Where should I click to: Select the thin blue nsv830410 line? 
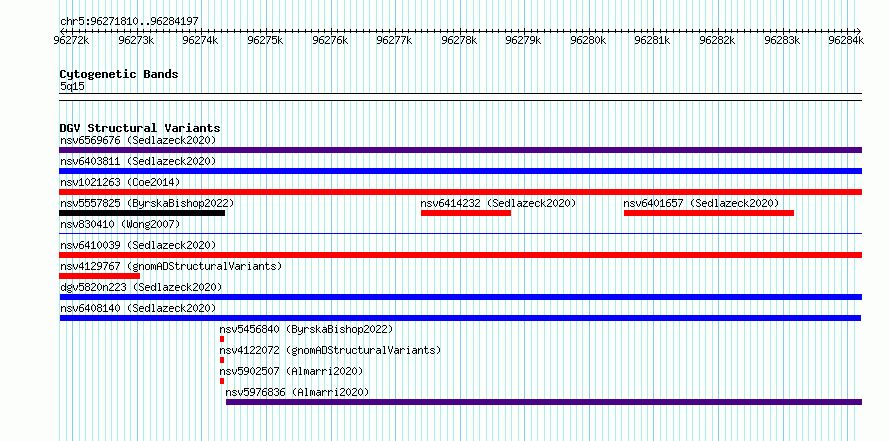click(460, 233)
